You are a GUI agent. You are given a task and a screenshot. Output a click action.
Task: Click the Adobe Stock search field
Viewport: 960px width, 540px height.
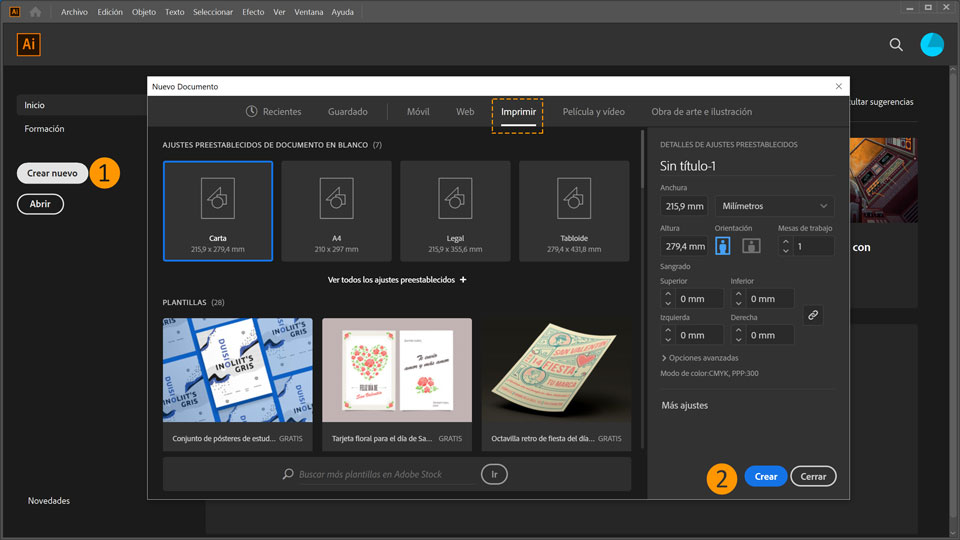click(x=386, y=474)
